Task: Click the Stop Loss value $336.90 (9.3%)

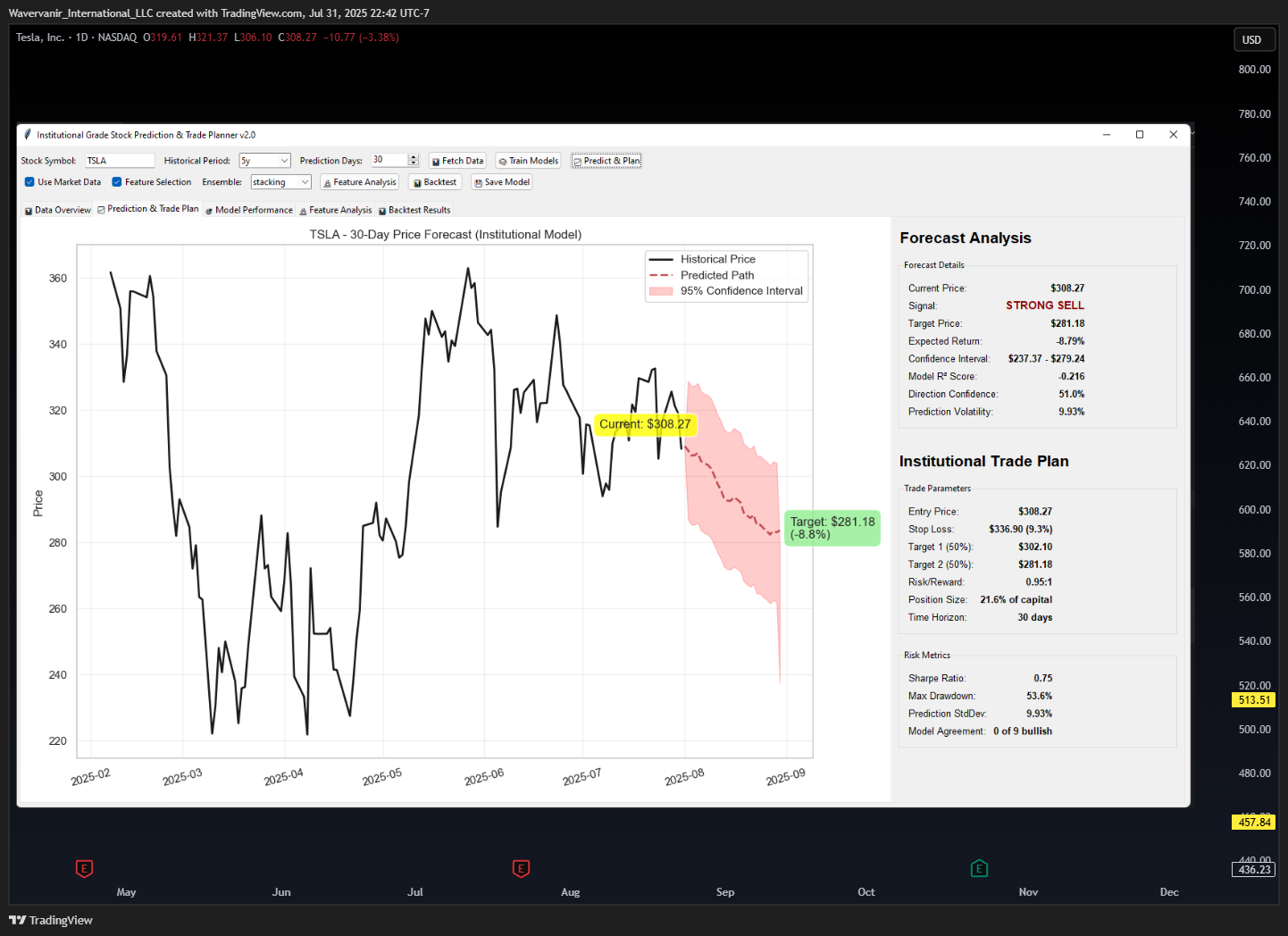Action: tap(1020, 530)
